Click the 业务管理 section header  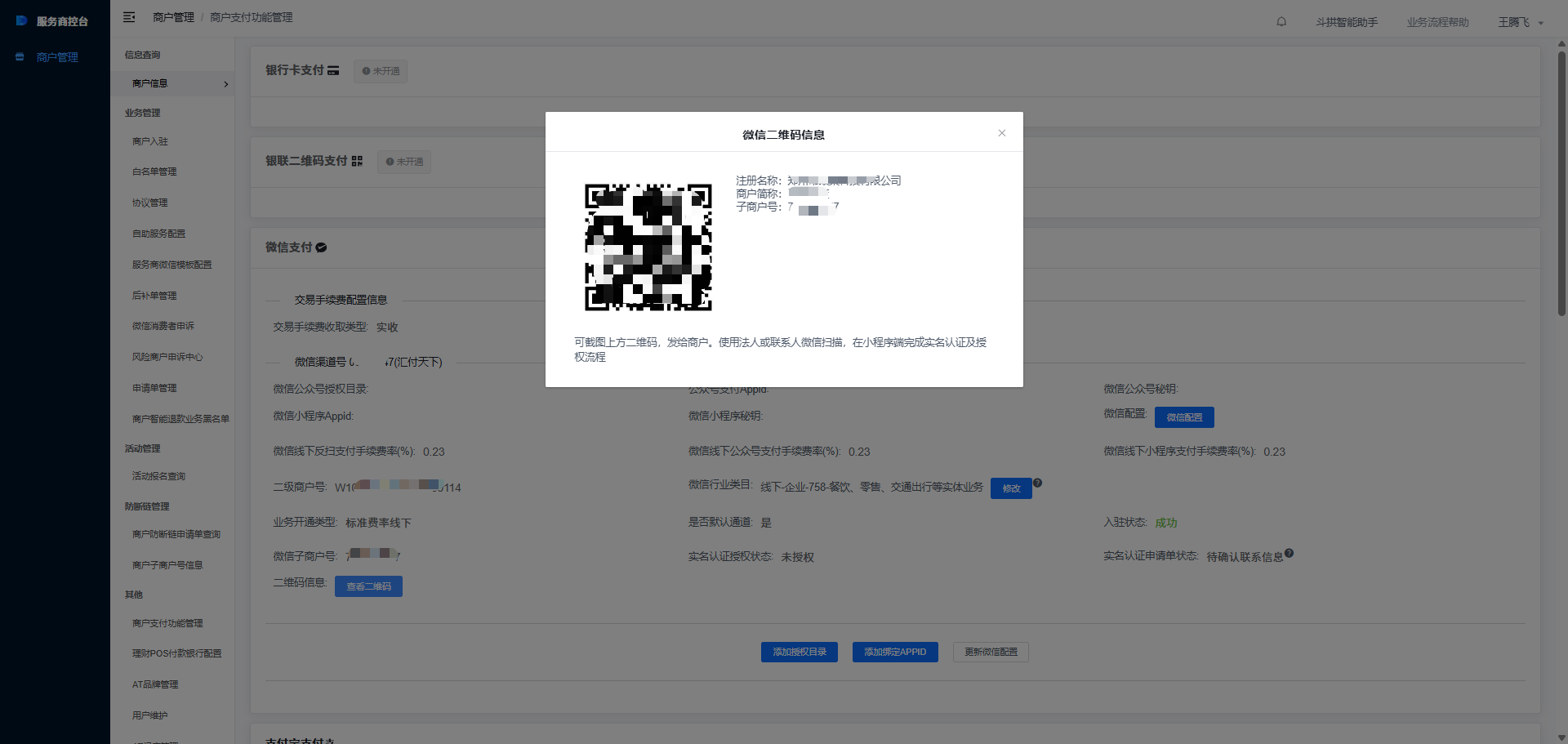(142, 113)
